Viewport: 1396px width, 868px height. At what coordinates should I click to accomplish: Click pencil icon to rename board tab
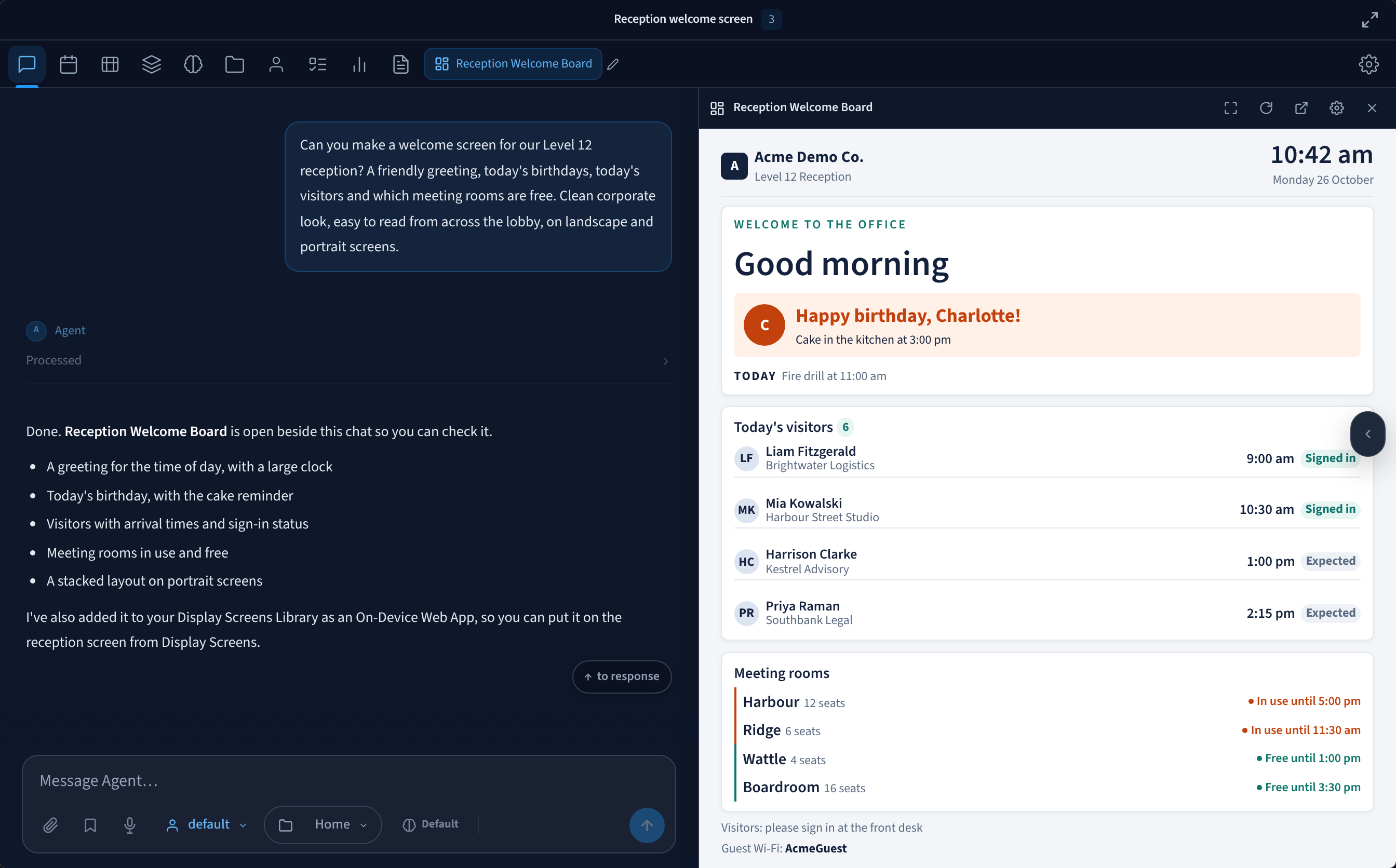click(613, 64)
